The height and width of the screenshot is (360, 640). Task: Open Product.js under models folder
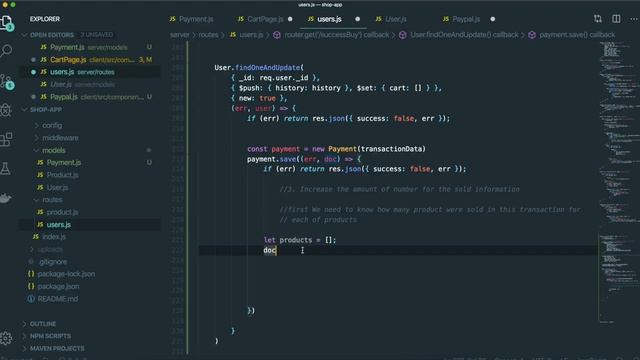[90, 175]
